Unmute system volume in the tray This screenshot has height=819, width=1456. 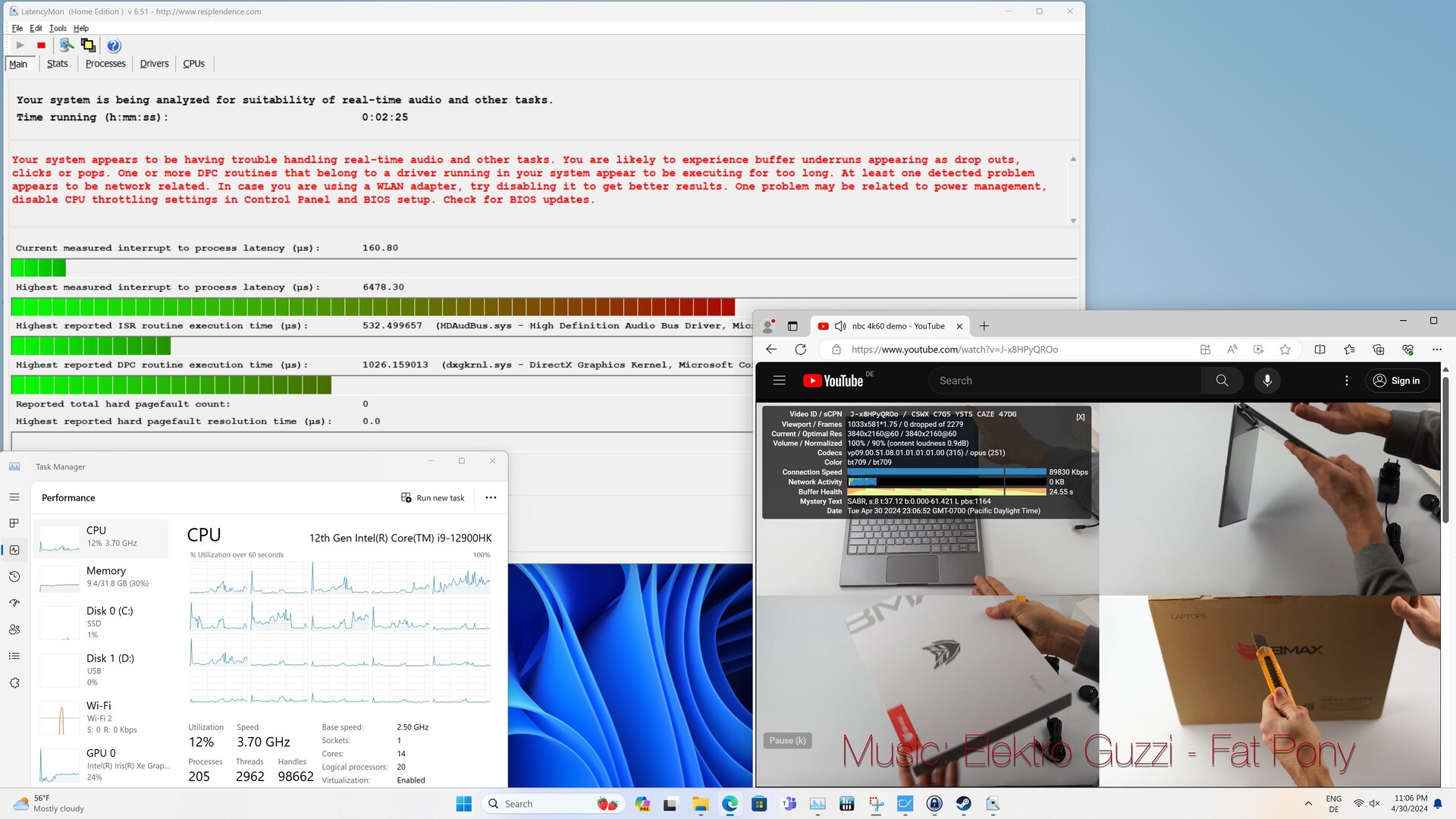(x=1374, y=804)
